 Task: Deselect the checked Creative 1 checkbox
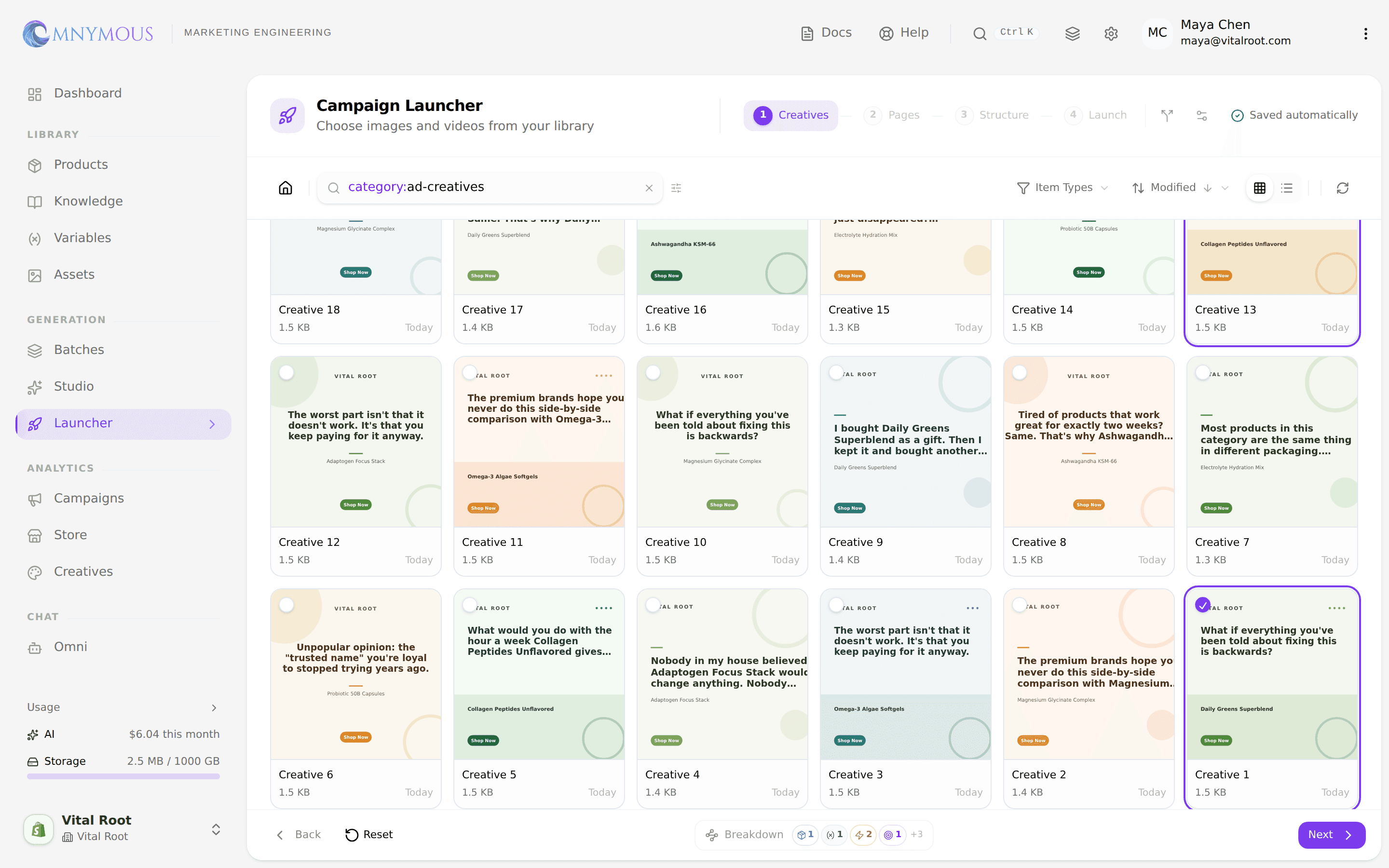[x=1202, y=605]
